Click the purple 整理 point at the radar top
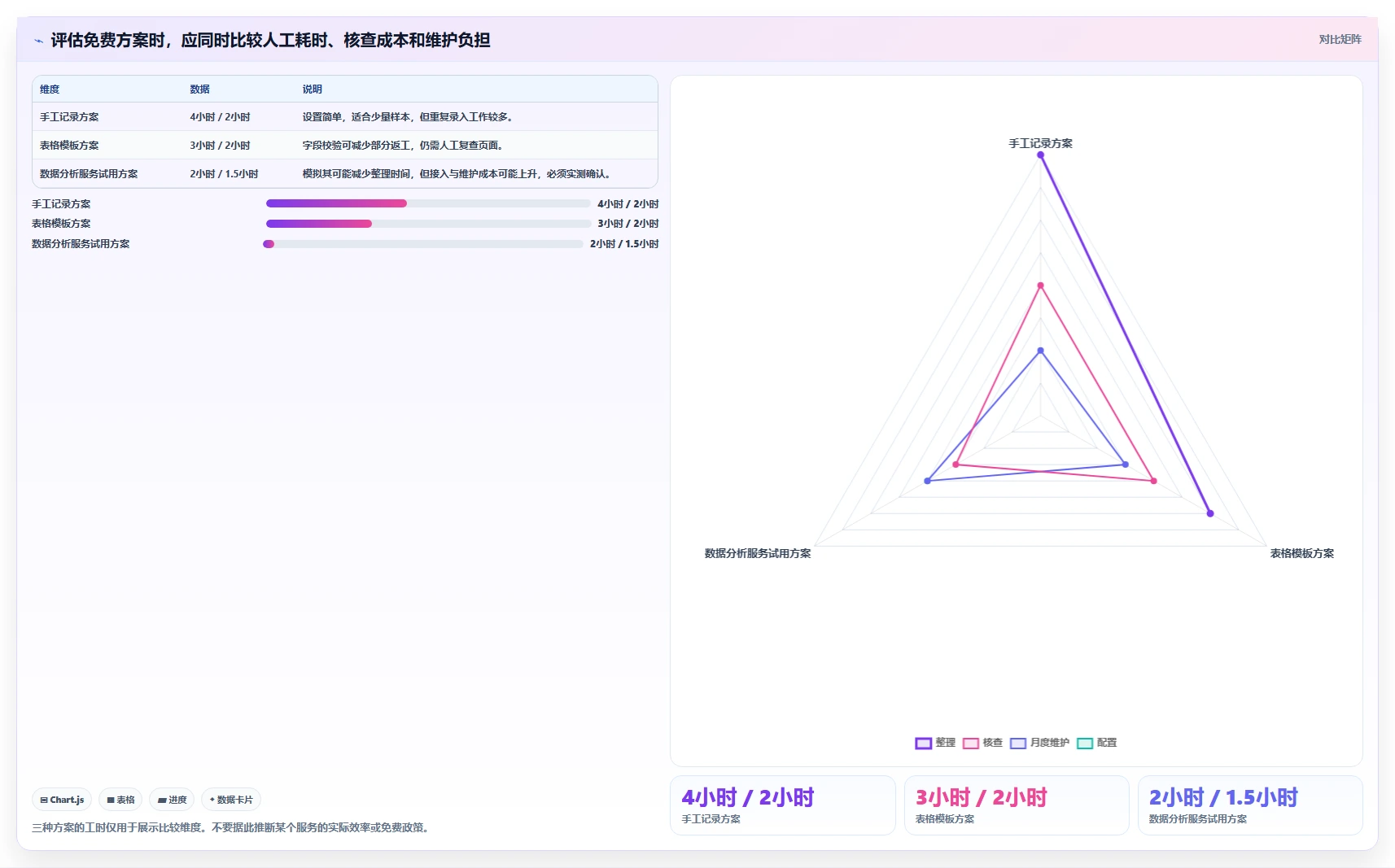 1040,155
